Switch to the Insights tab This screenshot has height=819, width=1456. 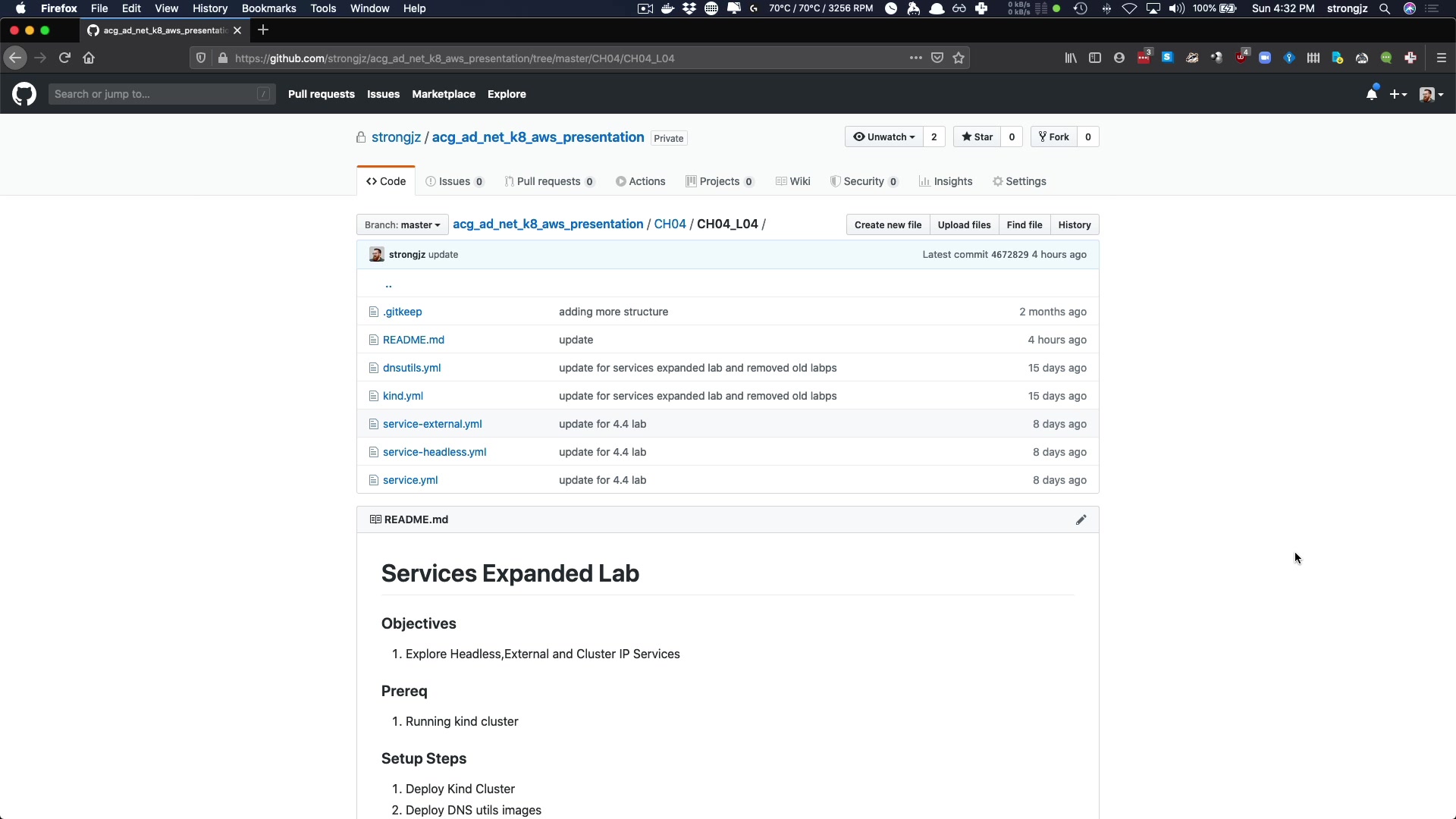click(946, 181)
